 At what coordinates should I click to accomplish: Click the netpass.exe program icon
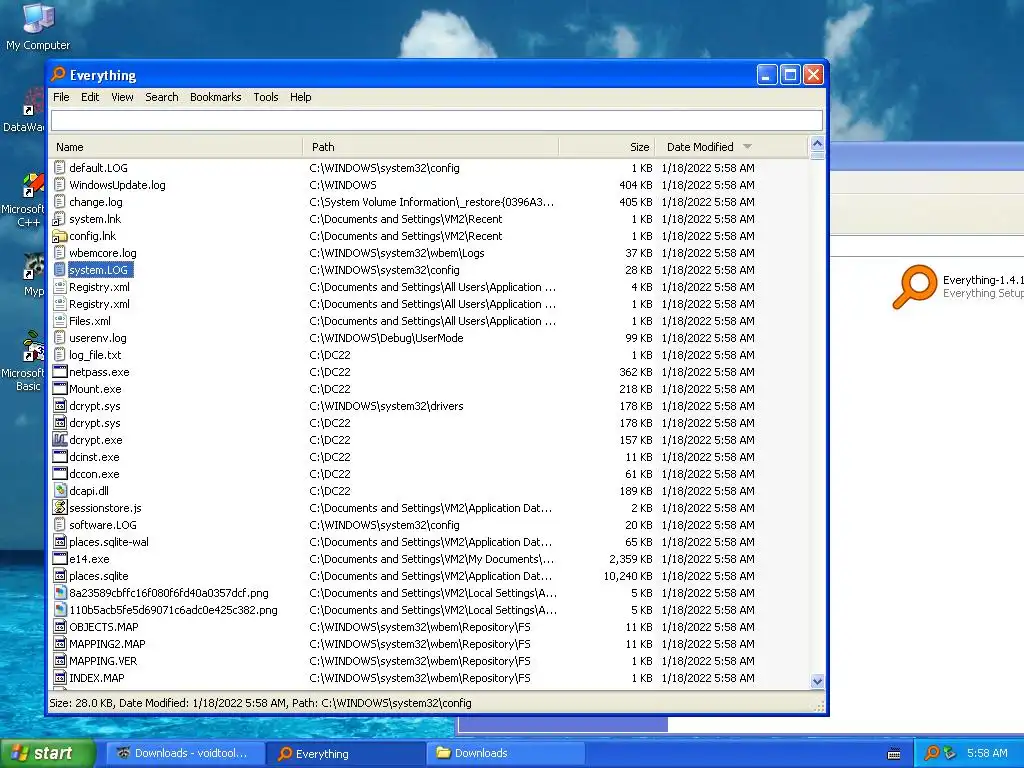59,372
